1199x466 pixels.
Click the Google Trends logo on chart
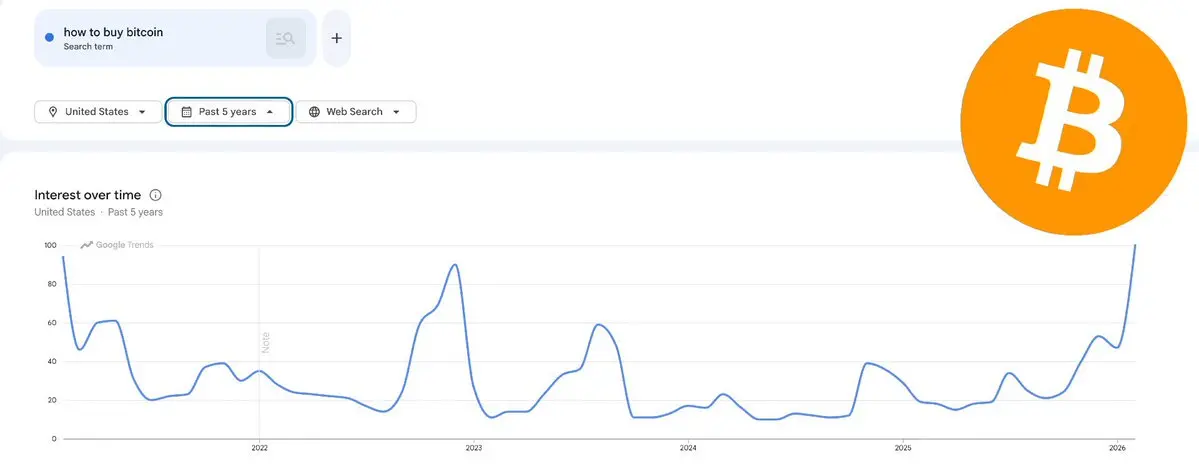117,245
